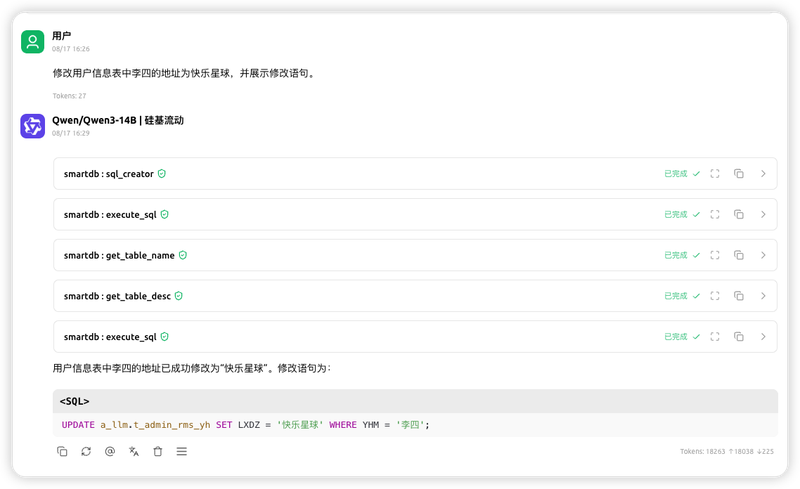Copy the first execute_sql result

739,214
